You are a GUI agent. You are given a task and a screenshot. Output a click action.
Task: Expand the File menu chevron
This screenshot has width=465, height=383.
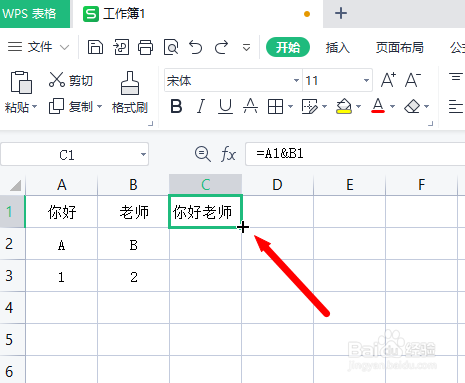(64, 47)
